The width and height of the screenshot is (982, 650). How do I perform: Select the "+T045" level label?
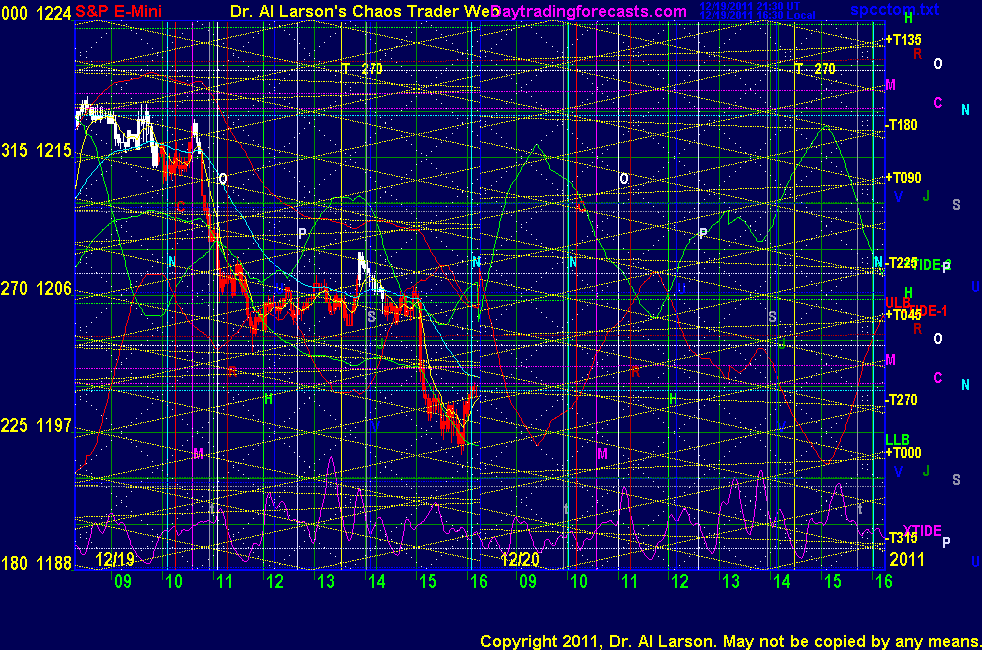click(903, 315)
